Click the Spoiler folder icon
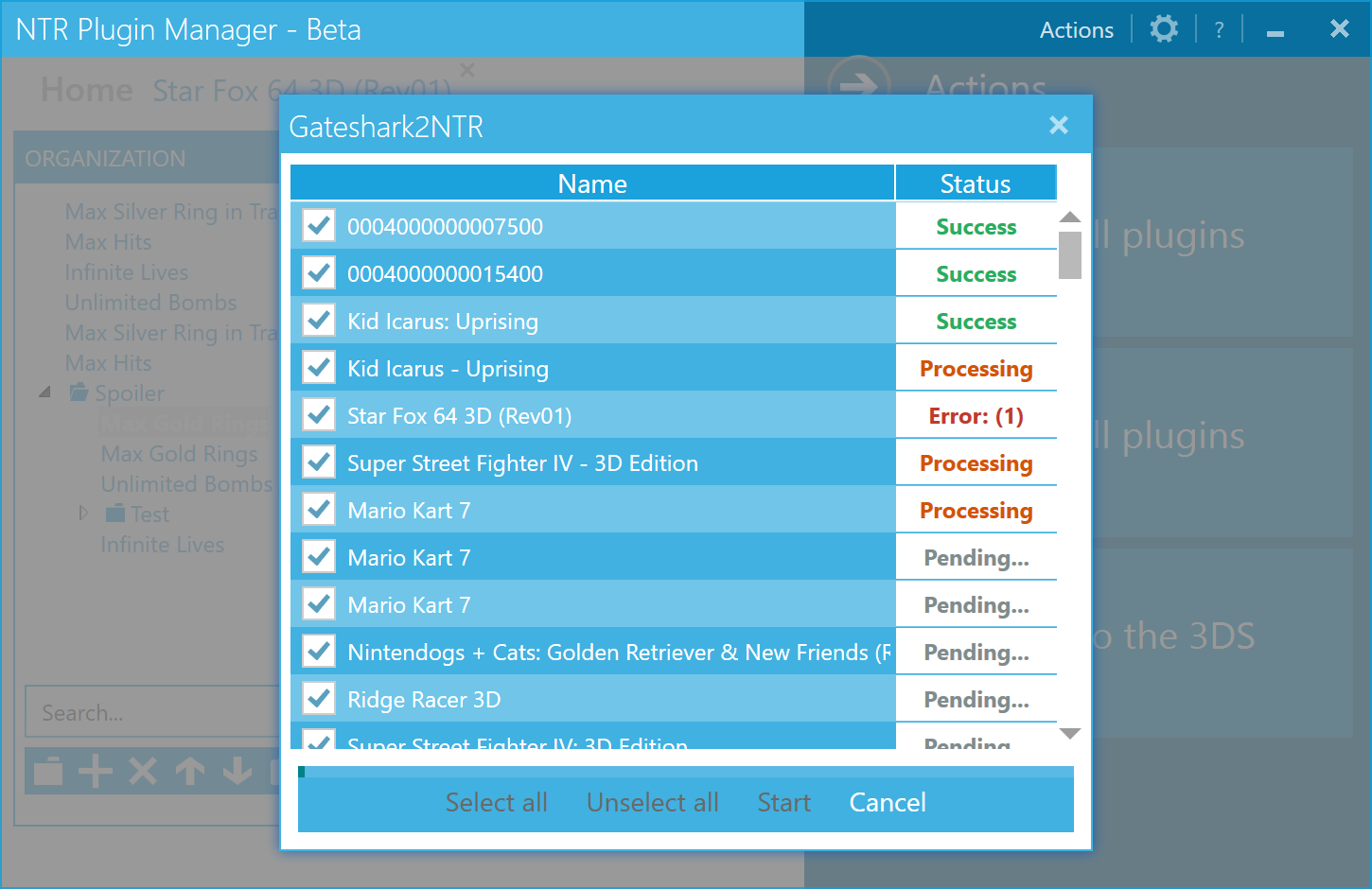 pos(79,392)
